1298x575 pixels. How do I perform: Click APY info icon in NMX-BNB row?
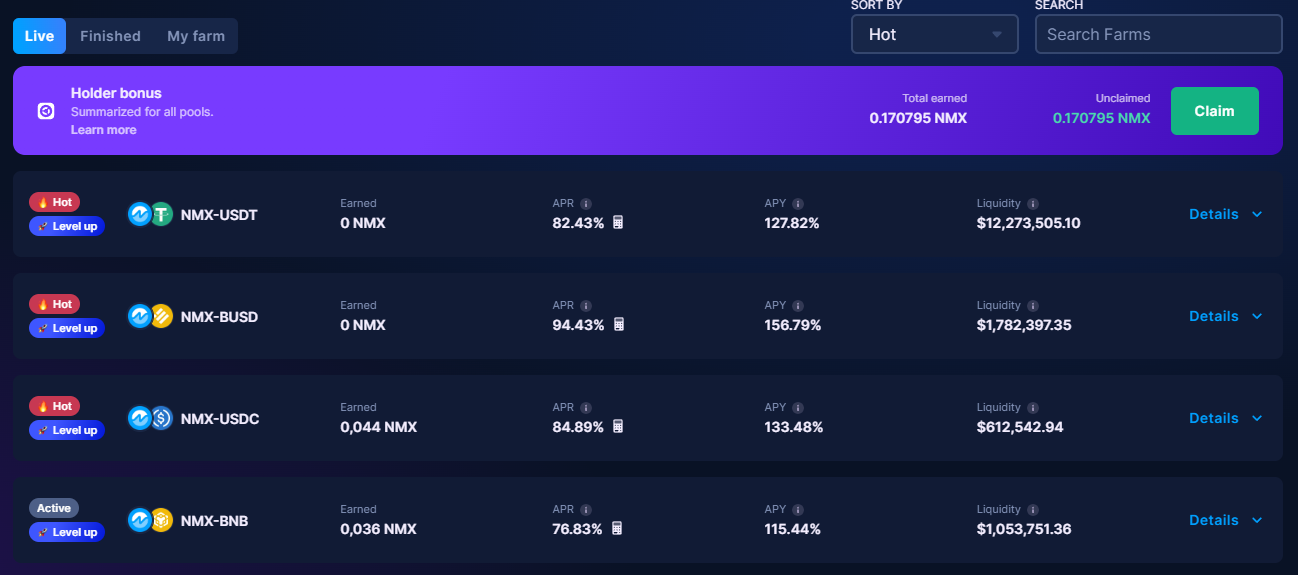click(798, 510)
